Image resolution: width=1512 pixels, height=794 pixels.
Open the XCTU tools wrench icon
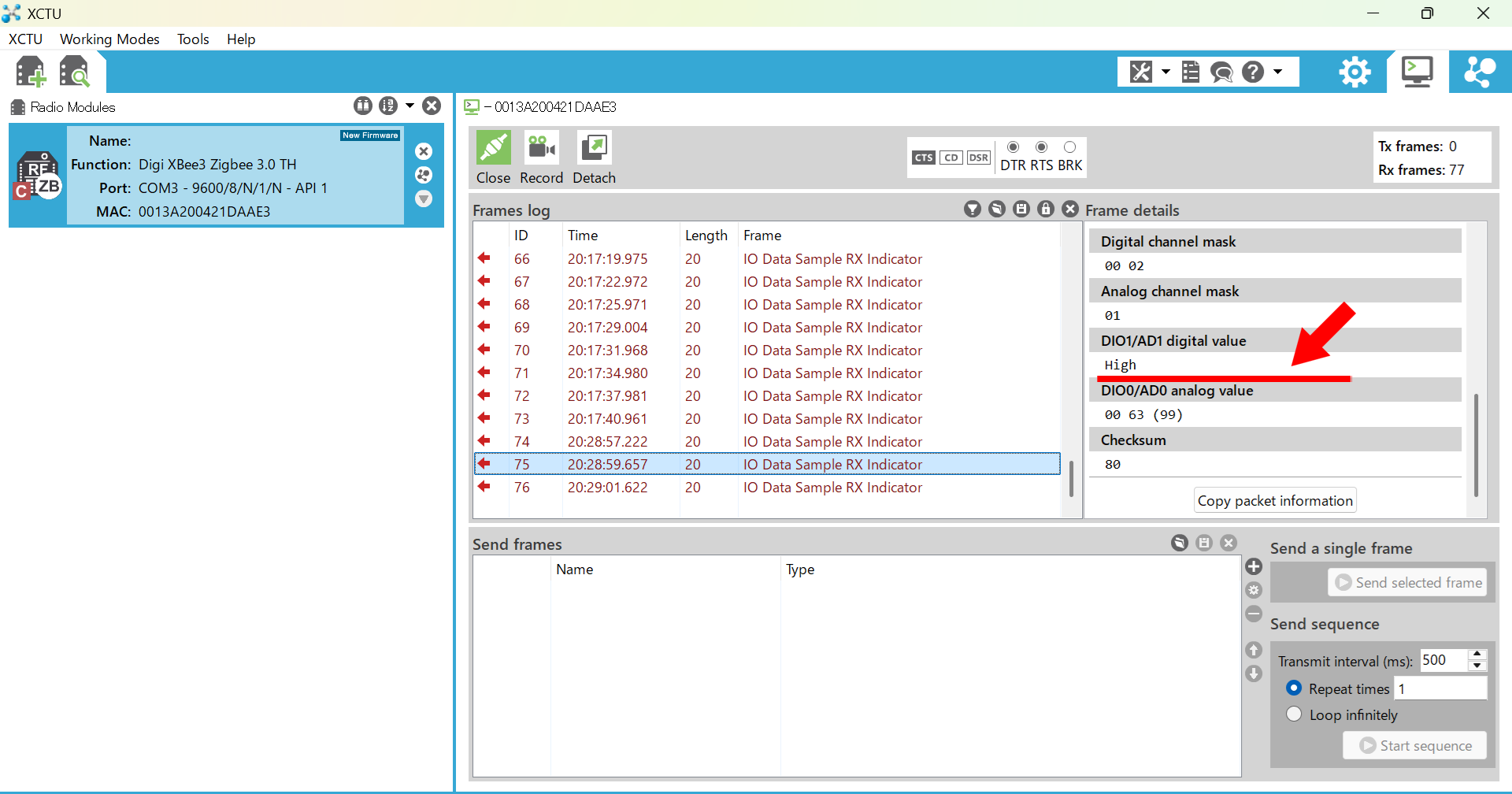(x=1141, y=72)
